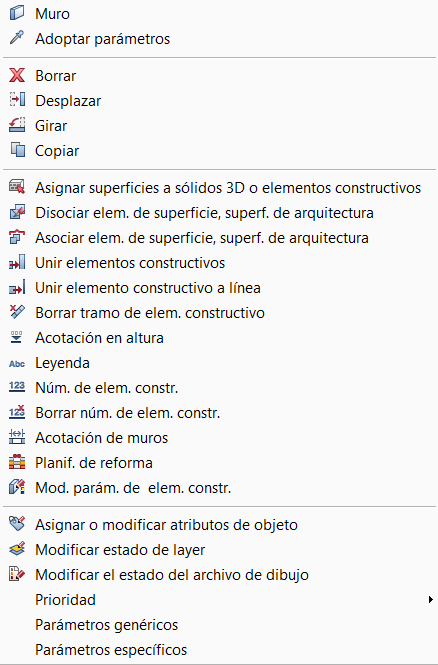Expand the Prioridad submenu arrow
Viewport: 438px width, 665px height.
(431, 600)
